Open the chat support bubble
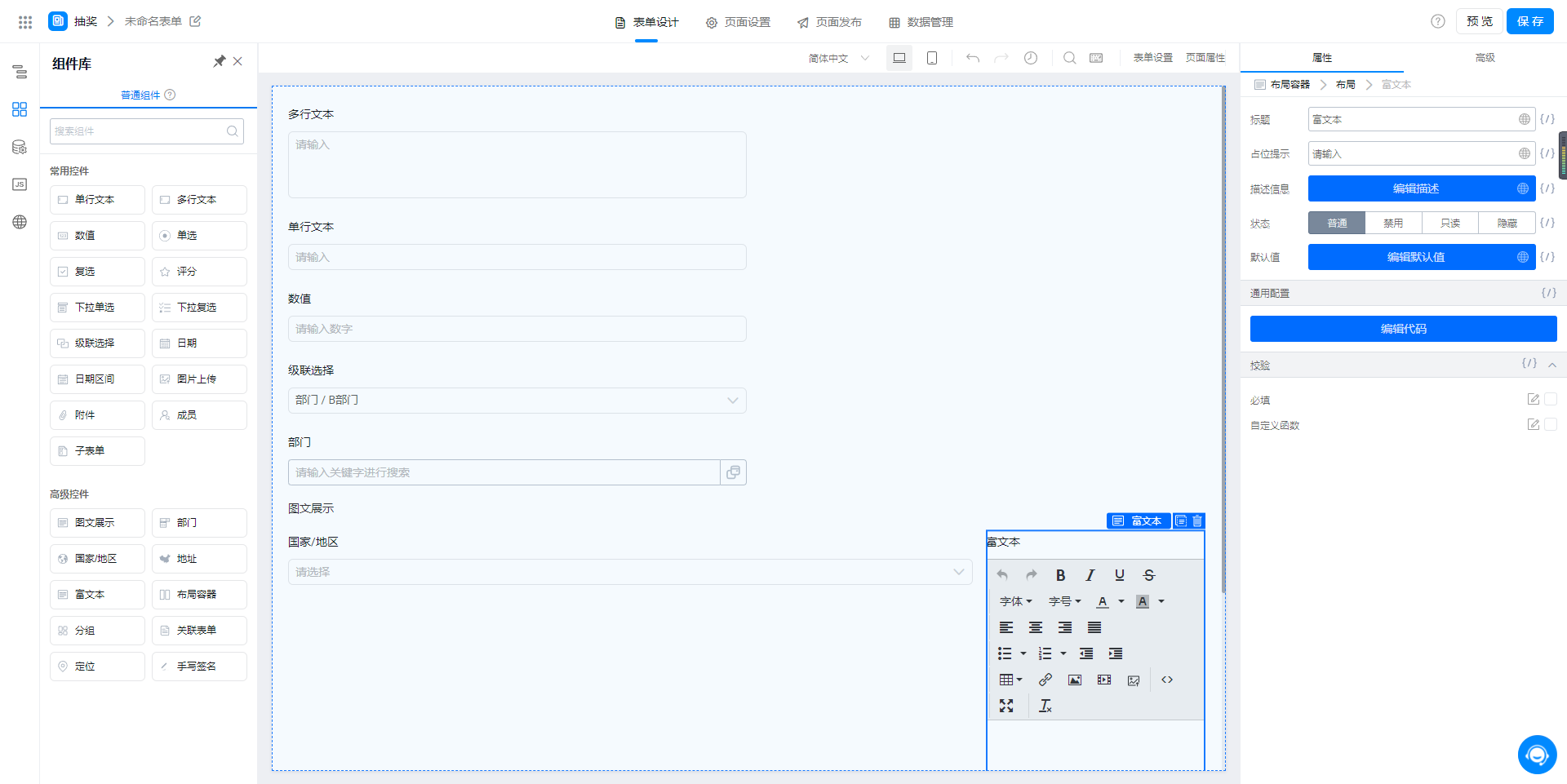The height and width of the screenshot is (784, 1567). (x=1537, y=755)
